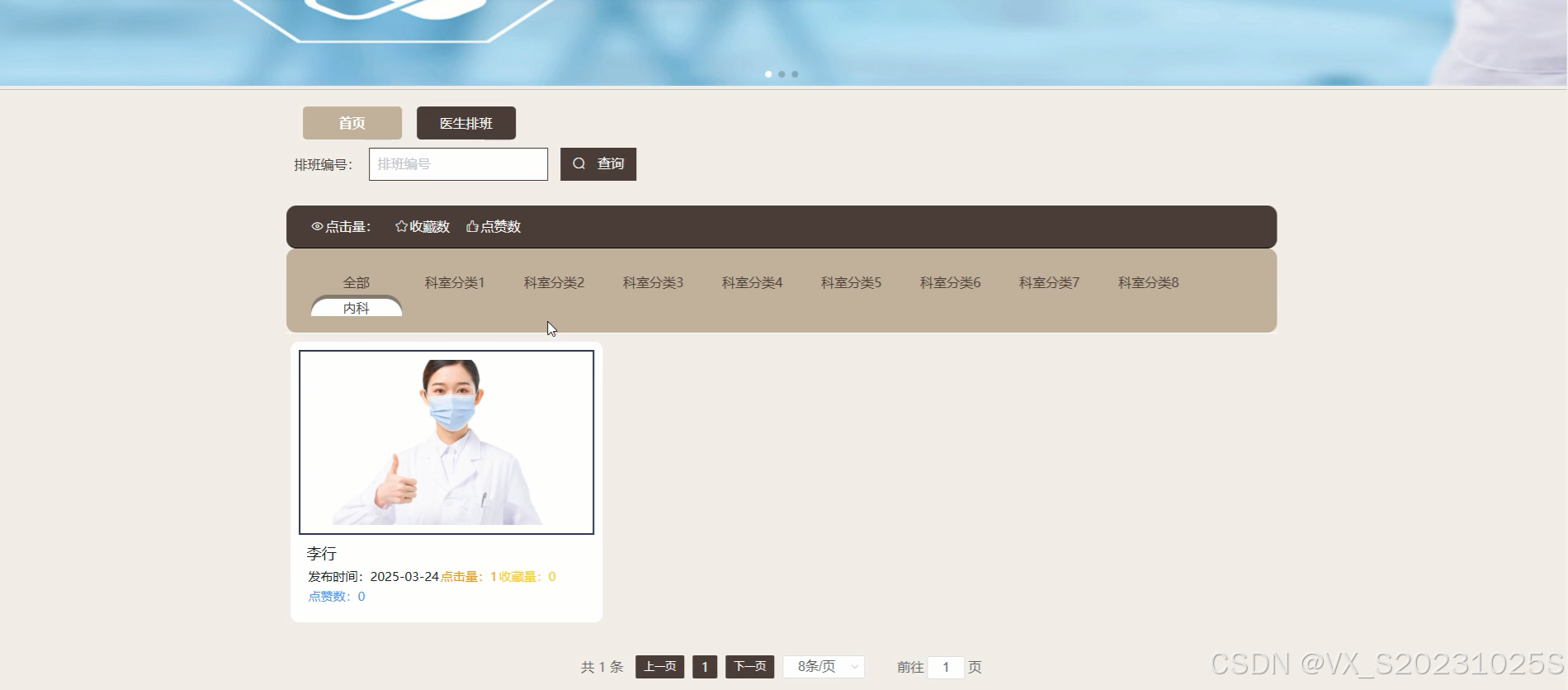Screen dimensions: 1568x690
Task: Select 科室分类1 category
Action: point(455,282)
